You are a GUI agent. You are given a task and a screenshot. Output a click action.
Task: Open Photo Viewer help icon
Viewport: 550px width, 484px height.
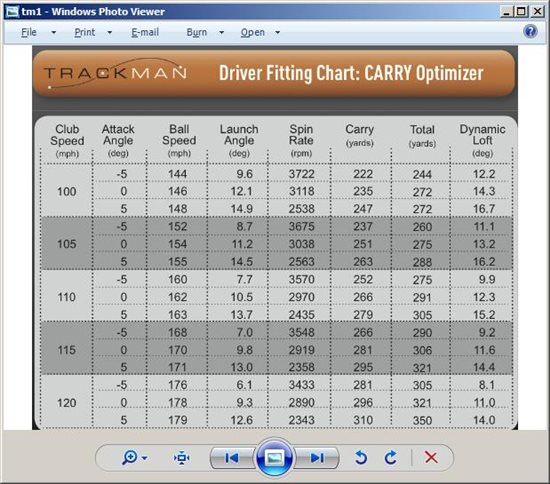pyautogui.click(x=530, y=32)
